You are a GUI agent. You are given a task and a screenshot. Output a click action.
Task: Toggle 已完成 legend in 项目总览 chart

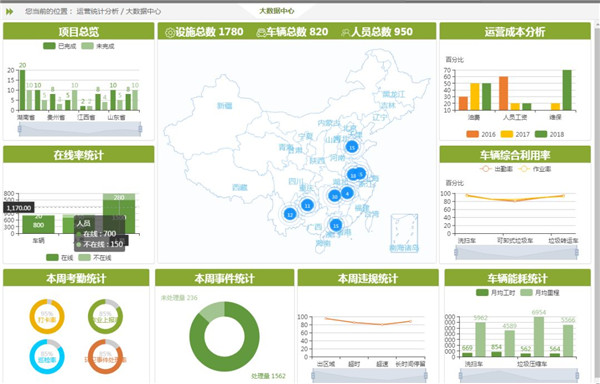point(60,46)
